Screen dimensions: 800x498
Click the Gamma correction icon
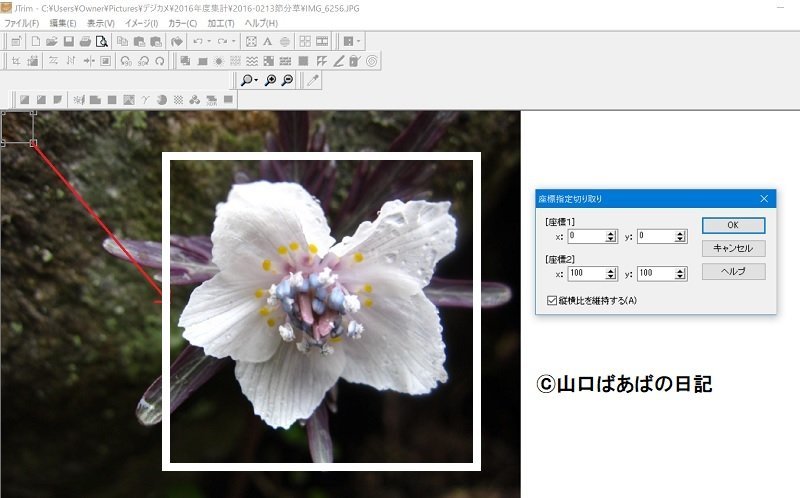(x=145, y=99)
